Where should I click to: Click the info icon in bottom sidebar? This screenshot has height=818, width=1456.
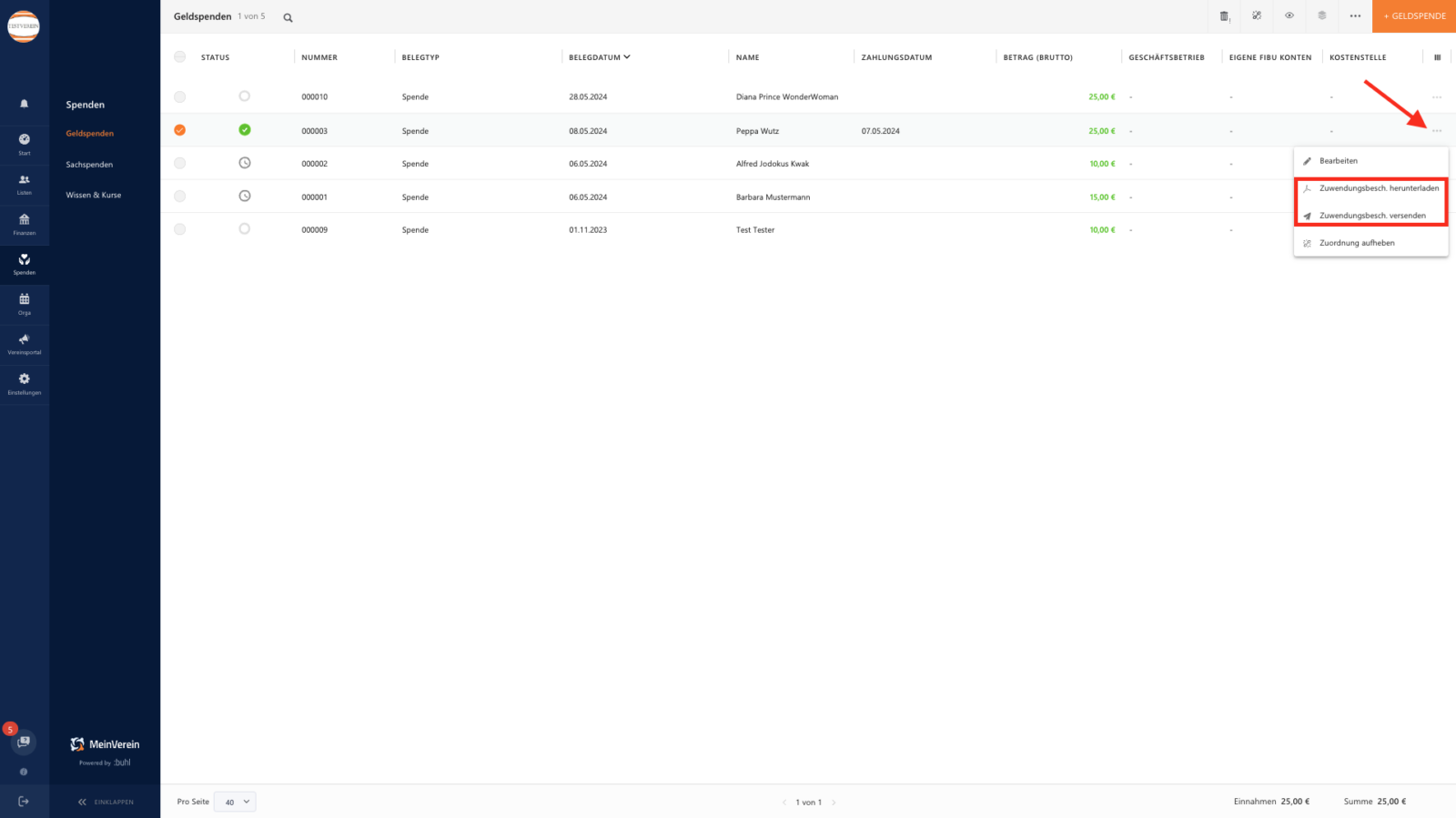click(x=24, y=772)
